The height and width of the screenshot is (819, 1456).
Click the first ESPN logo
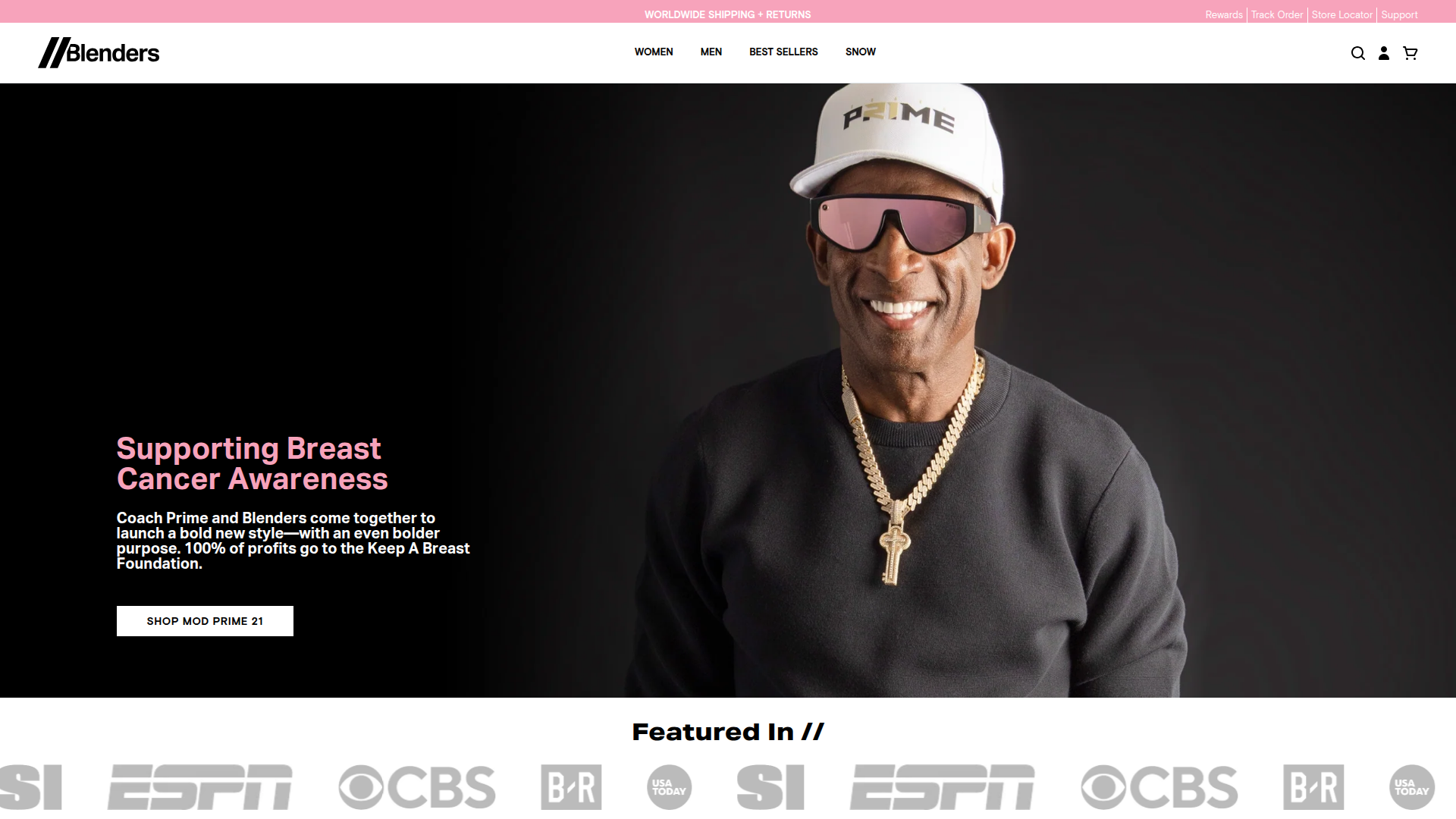click(199, 787)
